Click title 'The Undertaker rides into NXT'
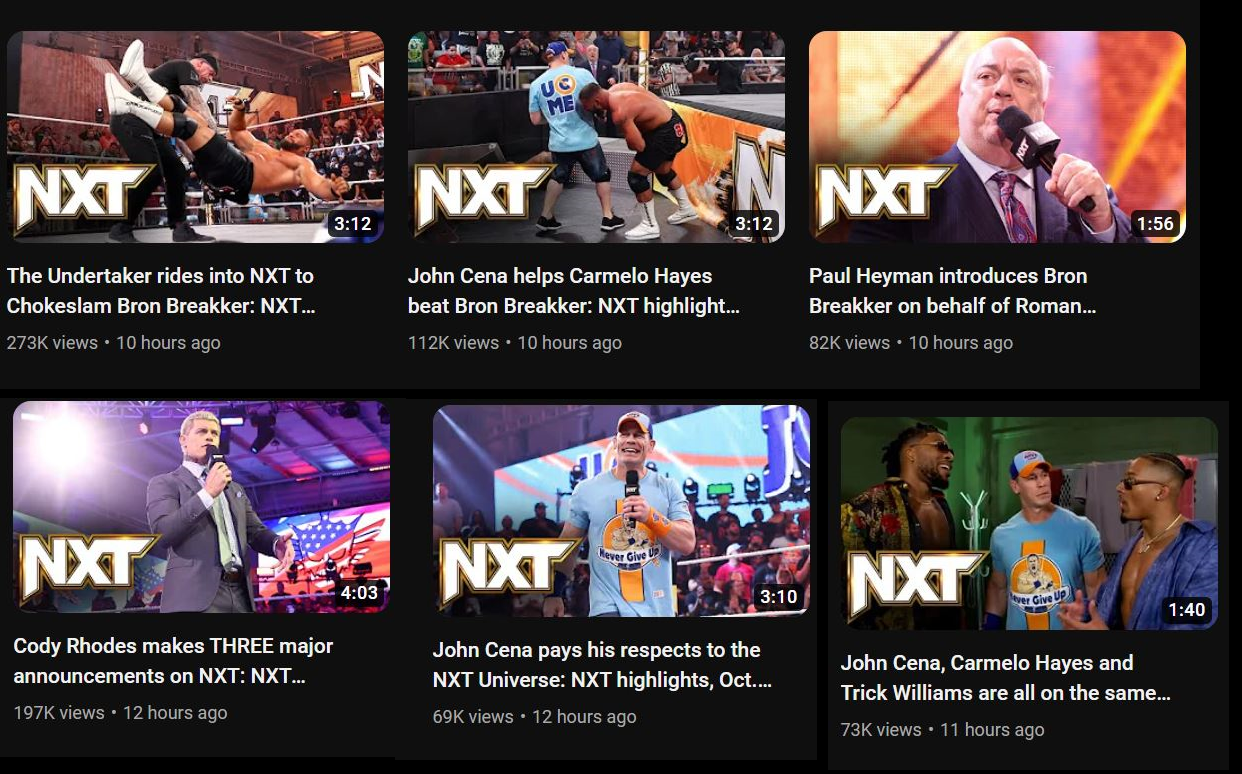 pyautogui.click(x=161, y=291)
